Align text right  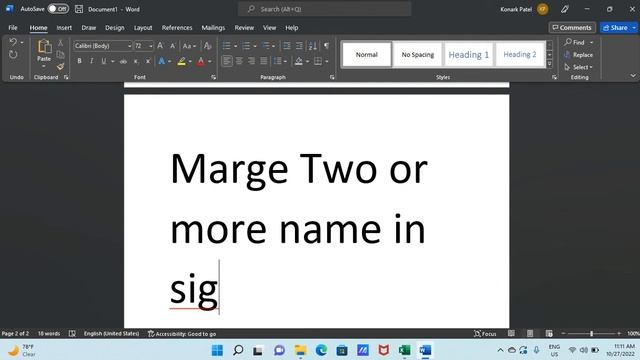pos(251,61)
